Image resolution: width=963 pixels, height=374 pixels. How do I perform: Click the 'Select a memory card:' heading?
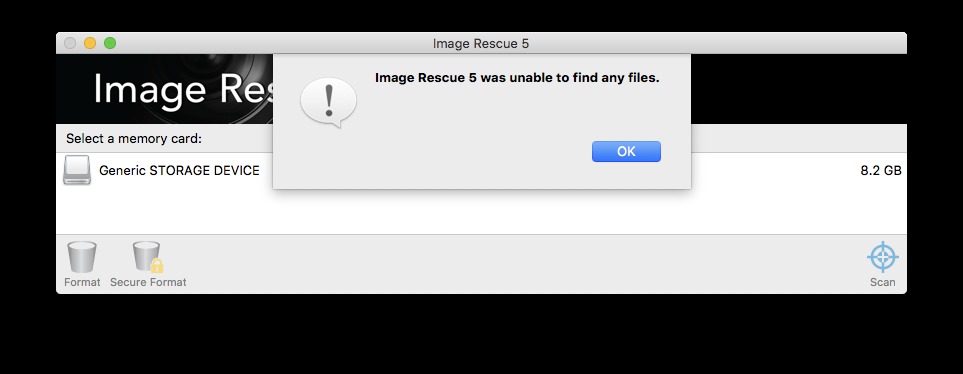[134, 139]
